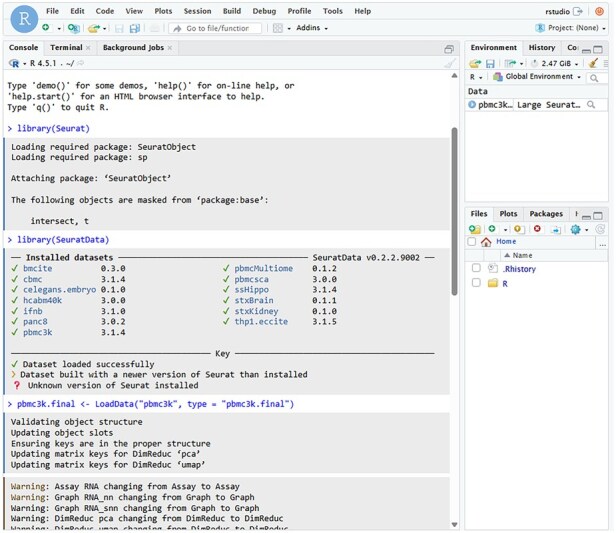616x533 pixels.
Task: Open the Project: (None) dropdown
Action: 571,28
